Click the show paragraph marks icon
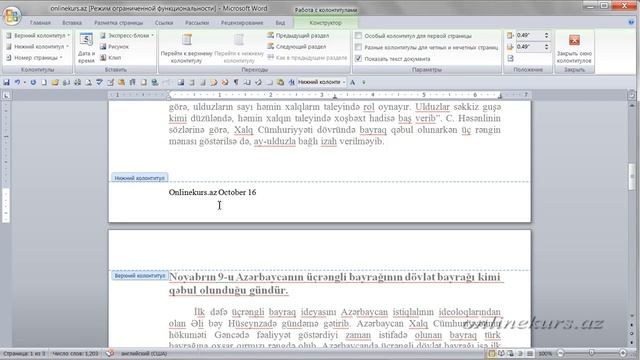The width and height of the screenshot is (640, 360). [x=236, y=82]
